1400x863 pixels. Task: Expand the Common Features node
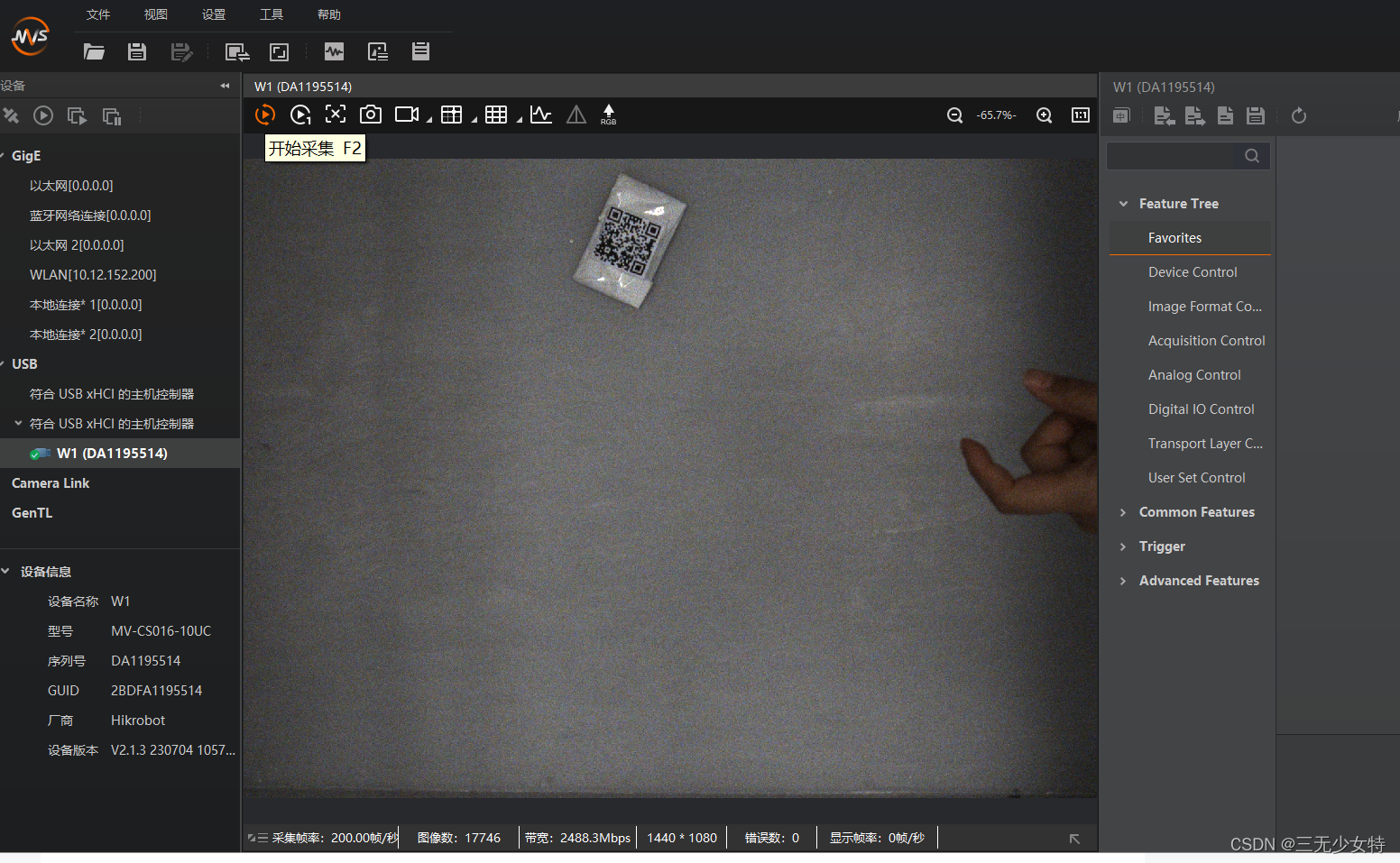[1123, 512]
